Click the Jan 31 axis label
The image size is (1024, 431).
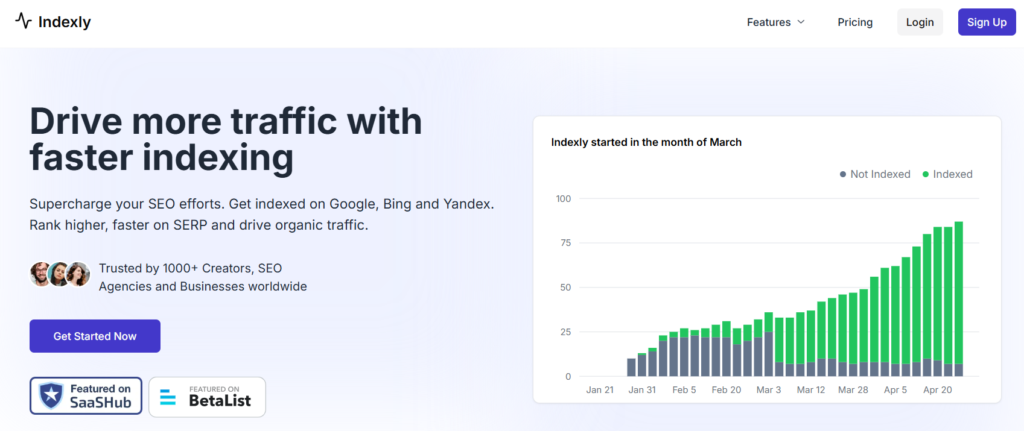point(642,391)
